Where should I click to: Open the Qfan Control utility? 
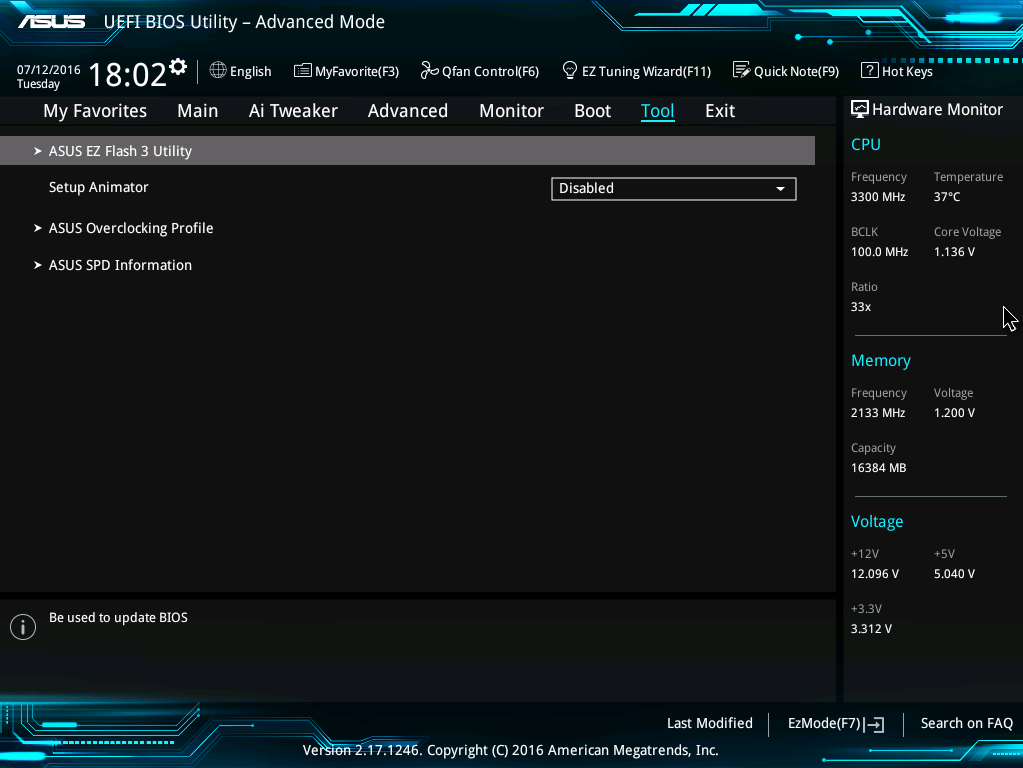tap(480, 71)
